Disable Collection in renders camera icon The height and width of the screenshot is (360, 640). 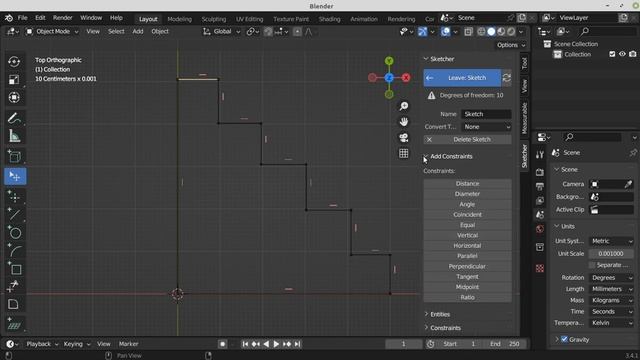click(x=632, y=54)
